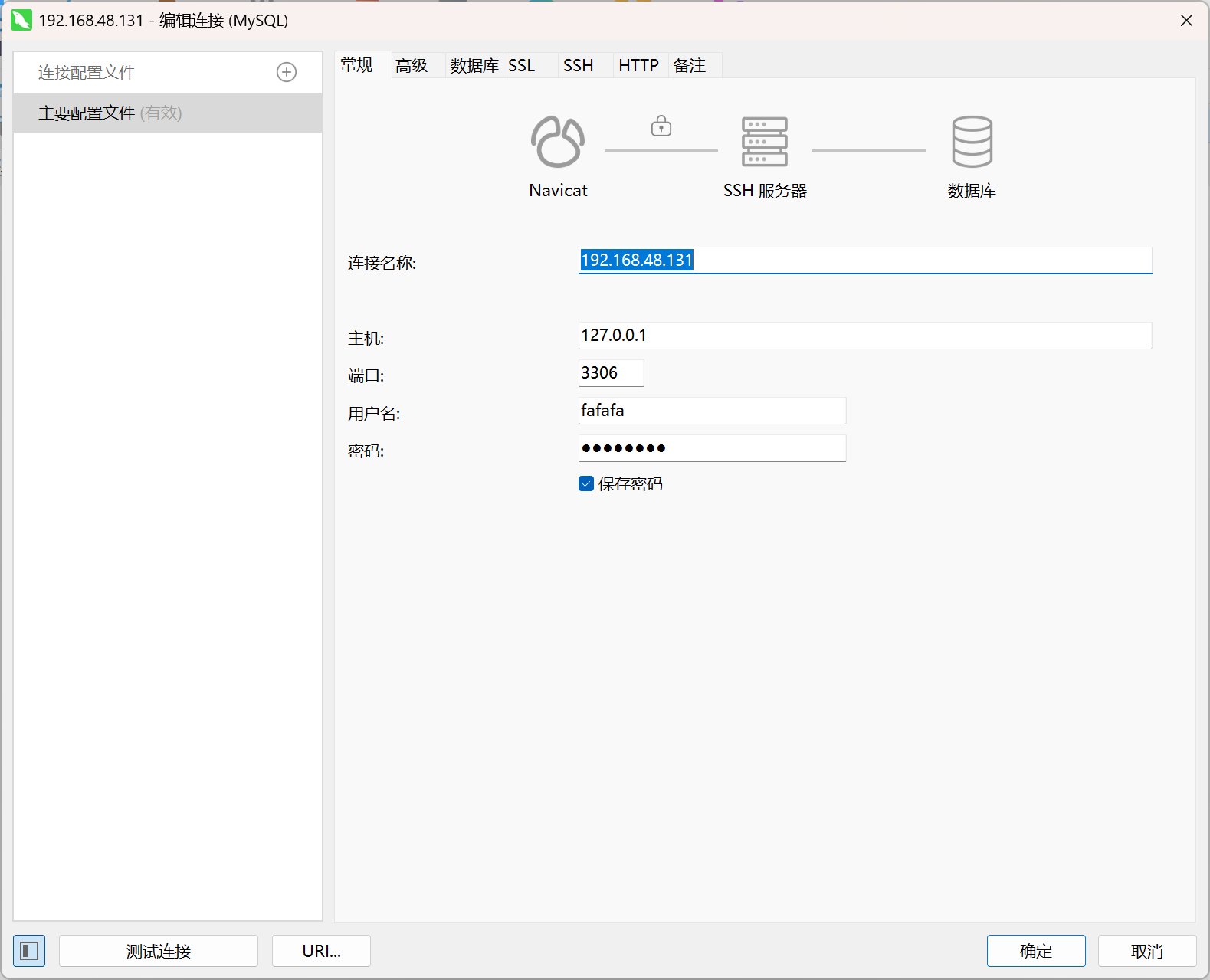Click the Navicat app icon in title bar

pyautogui.click(x=21, y=20)
